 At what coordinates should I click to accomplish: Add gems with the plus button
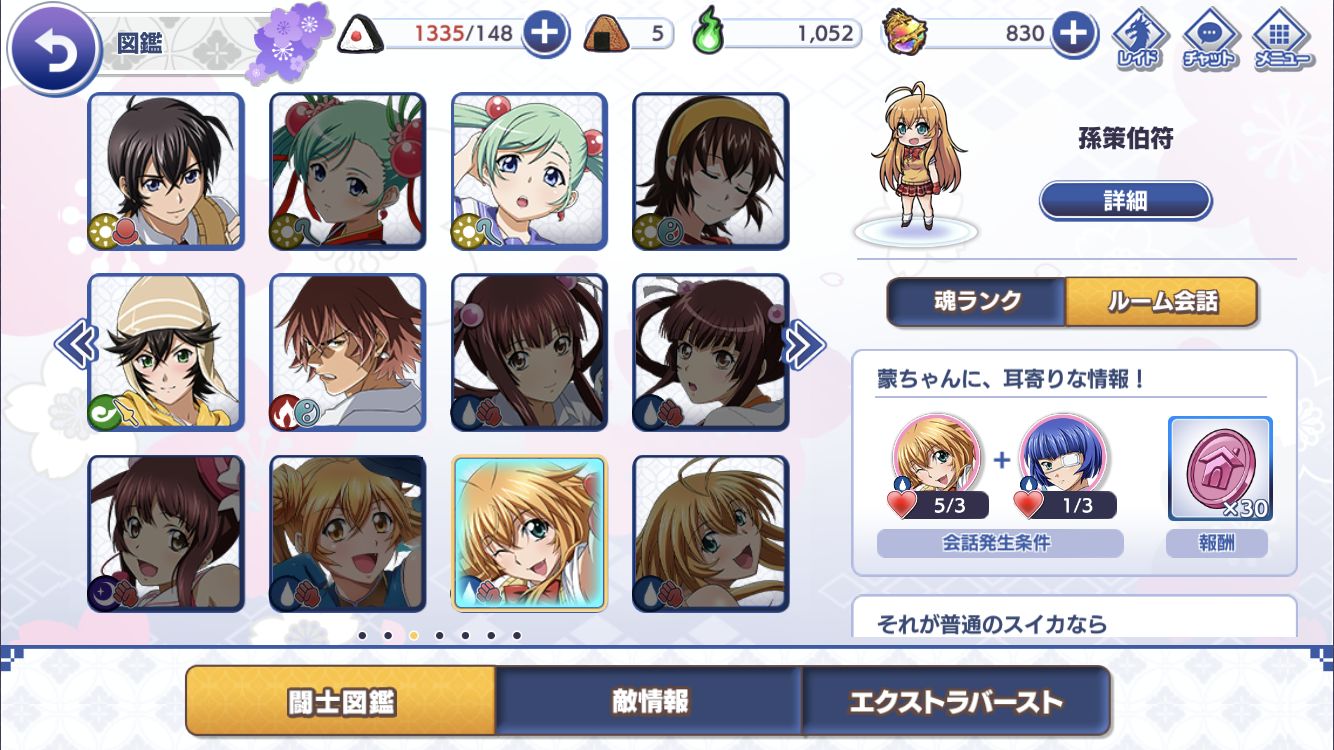(1071, 34)
